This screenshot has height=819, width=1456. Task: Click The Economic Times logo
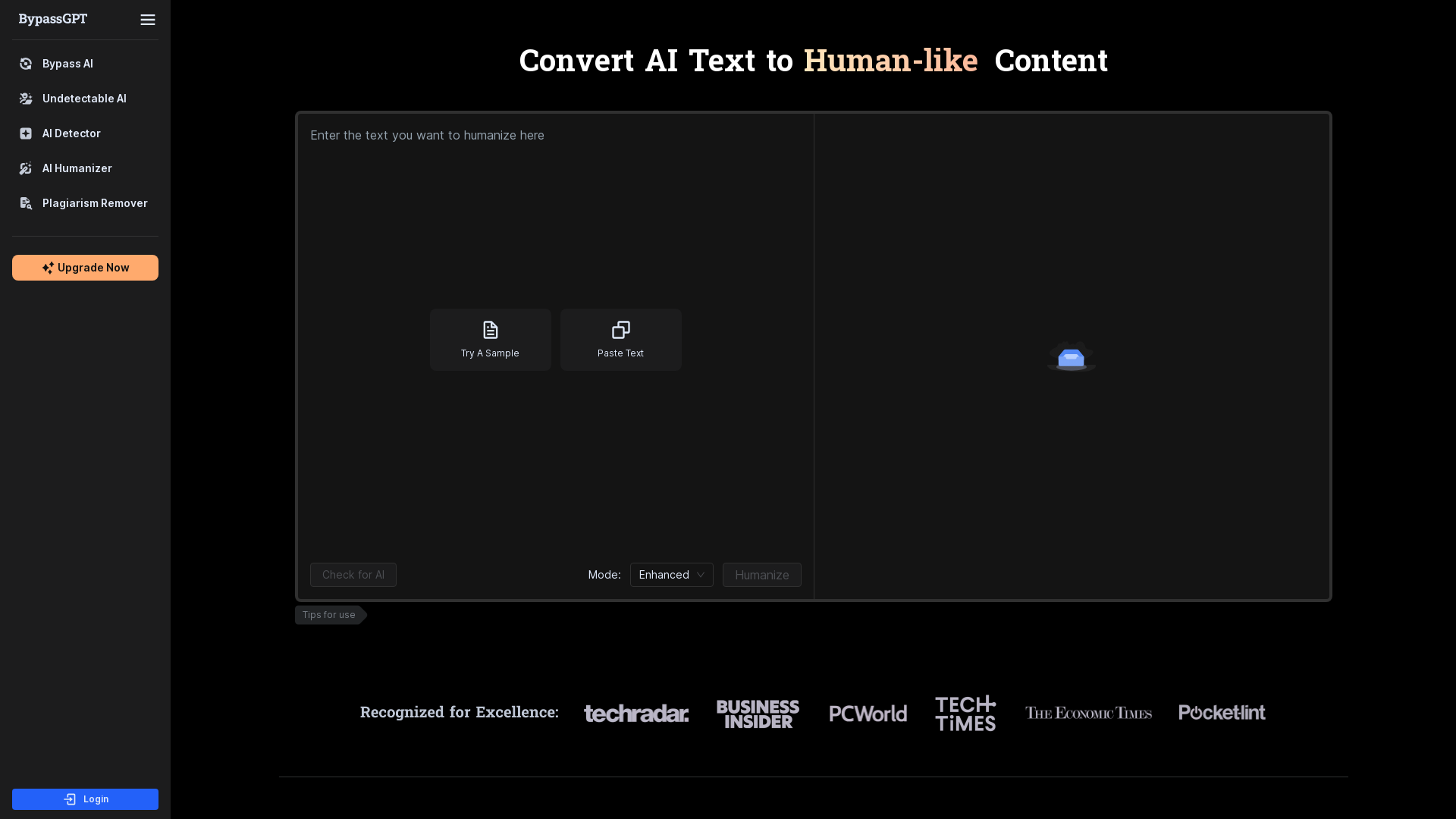(x=1088, y=713)
